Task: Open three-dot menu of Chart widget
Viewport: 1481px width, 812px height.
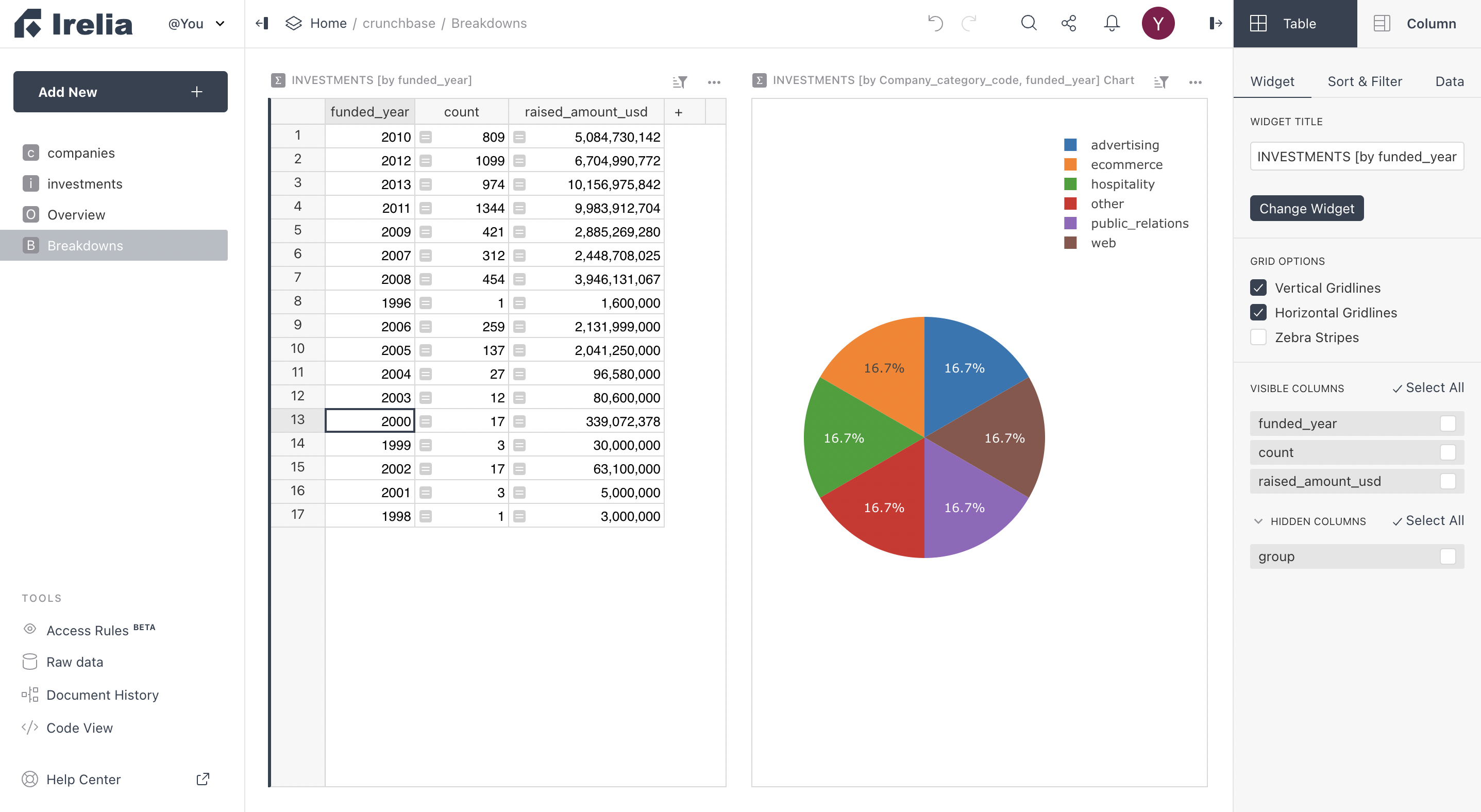Action: 1196,82
